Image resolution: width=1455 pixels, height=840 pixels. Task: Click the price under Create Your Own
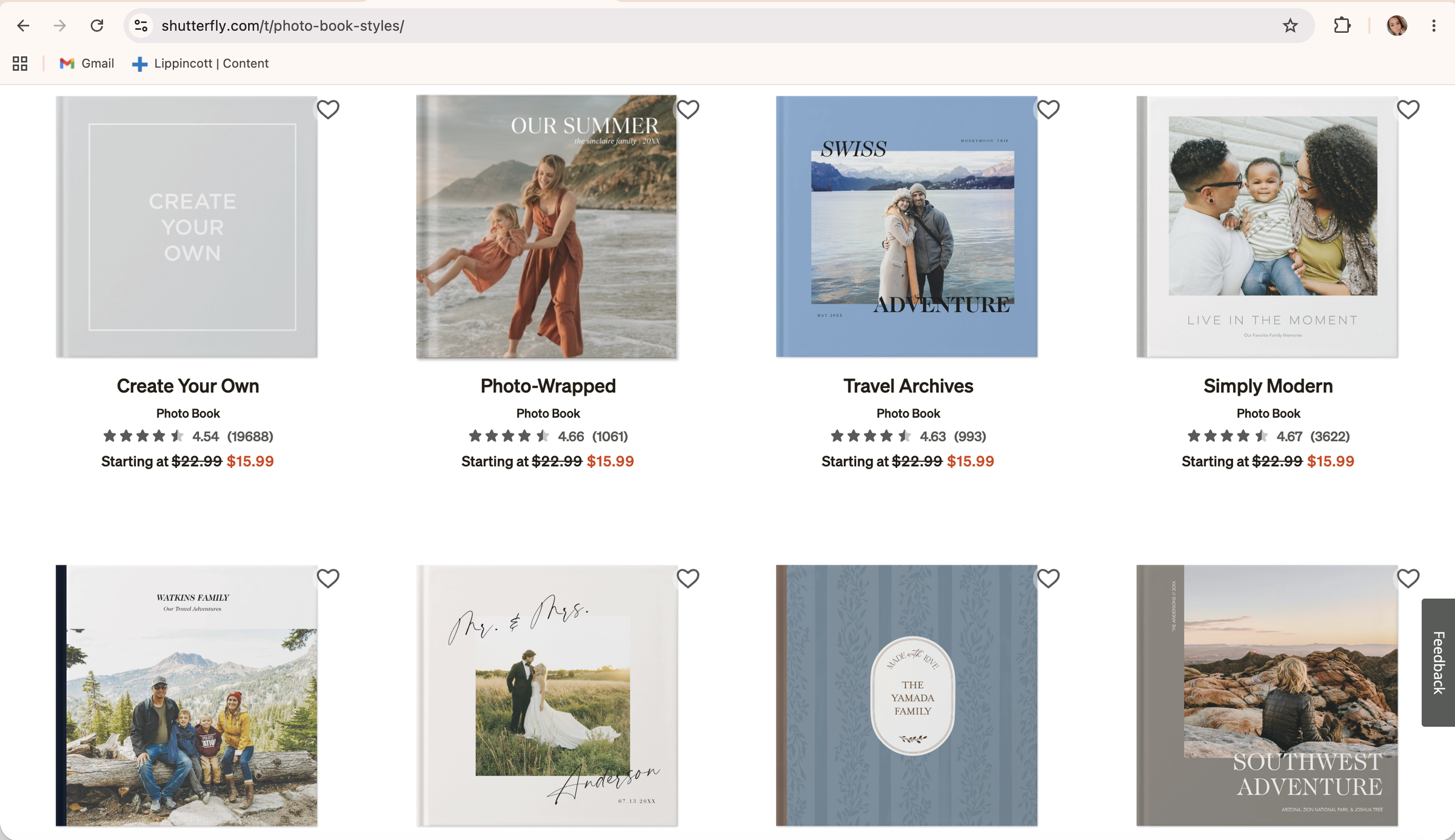pyautogui.click(x=187, y=461)
